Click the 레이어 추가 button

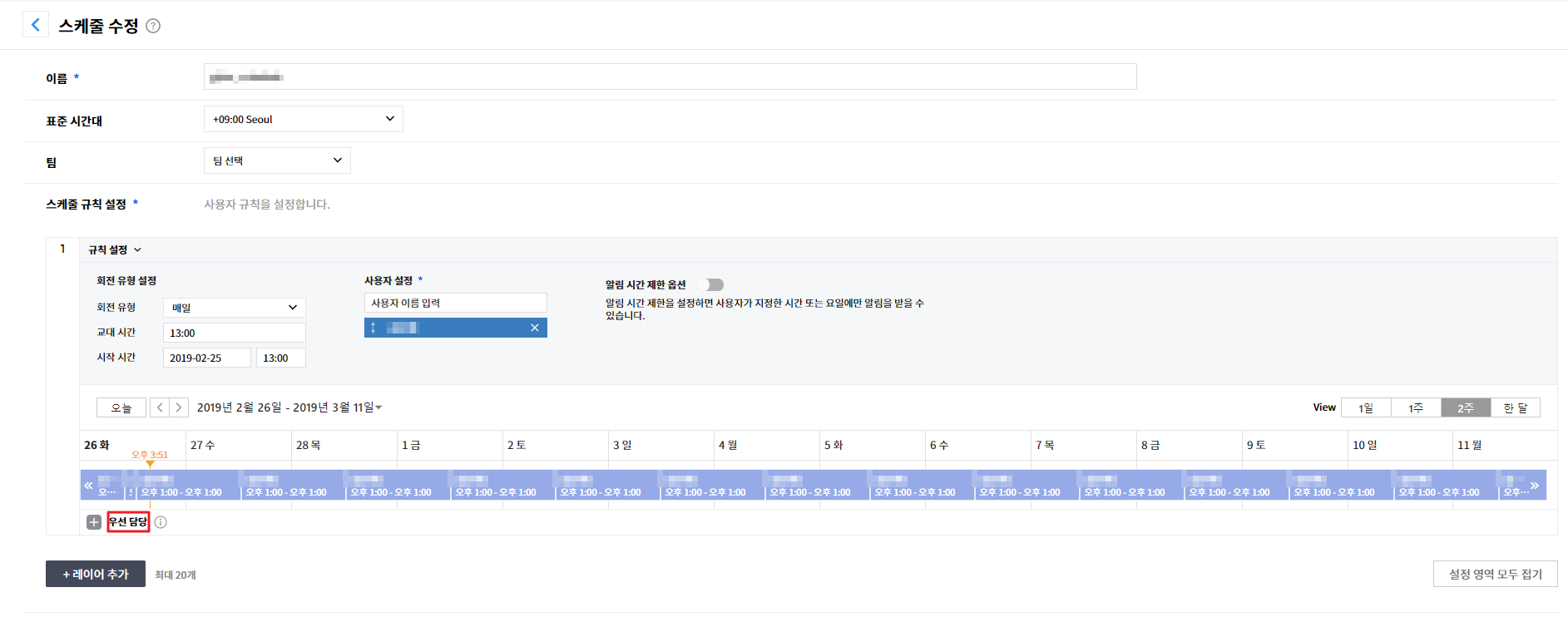pyautogui.click(x=96, y=574)
